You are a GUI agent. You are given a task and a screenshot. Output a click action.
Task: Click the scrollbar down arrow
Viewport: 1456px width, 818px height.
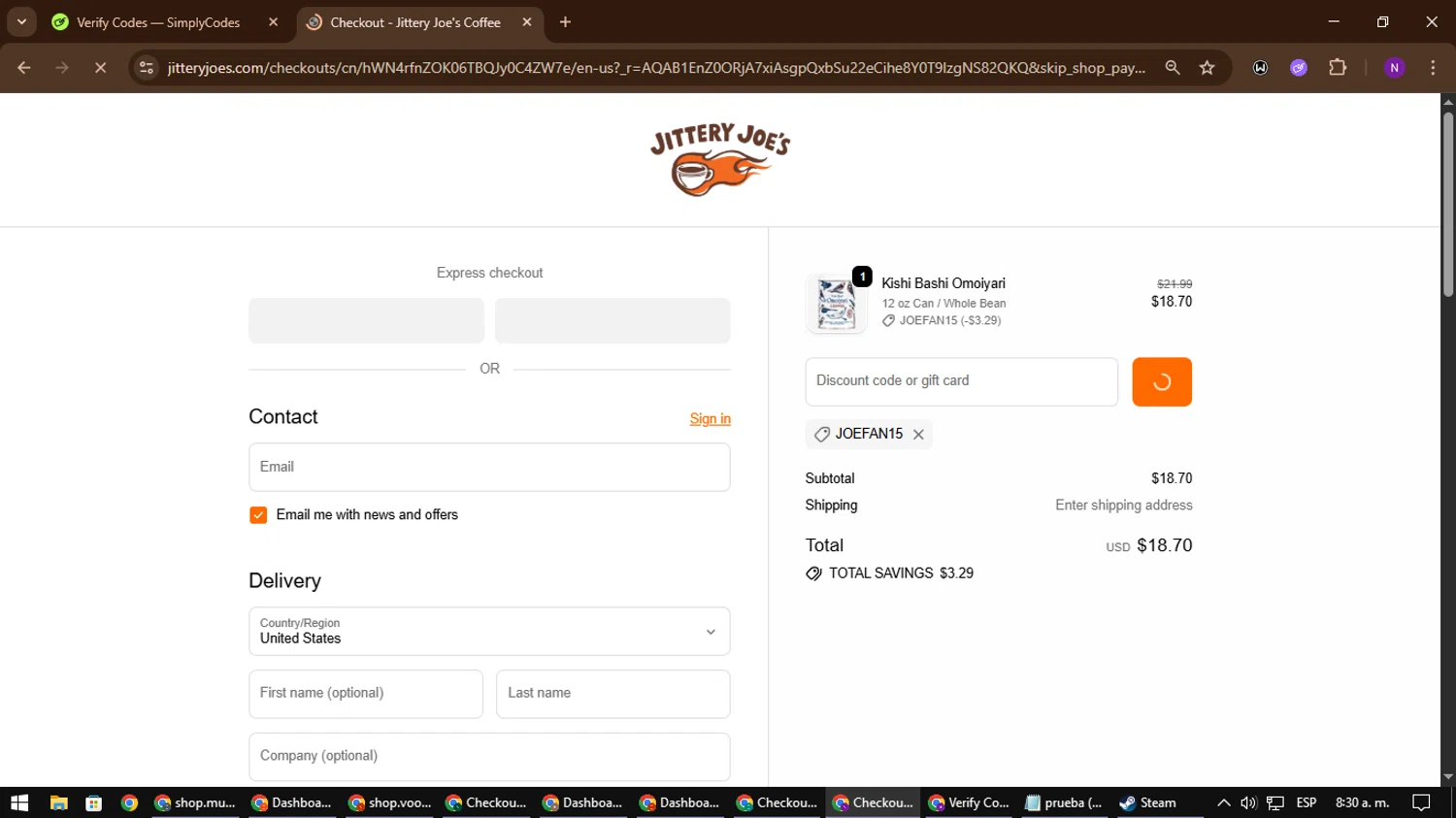[1448, 777]
